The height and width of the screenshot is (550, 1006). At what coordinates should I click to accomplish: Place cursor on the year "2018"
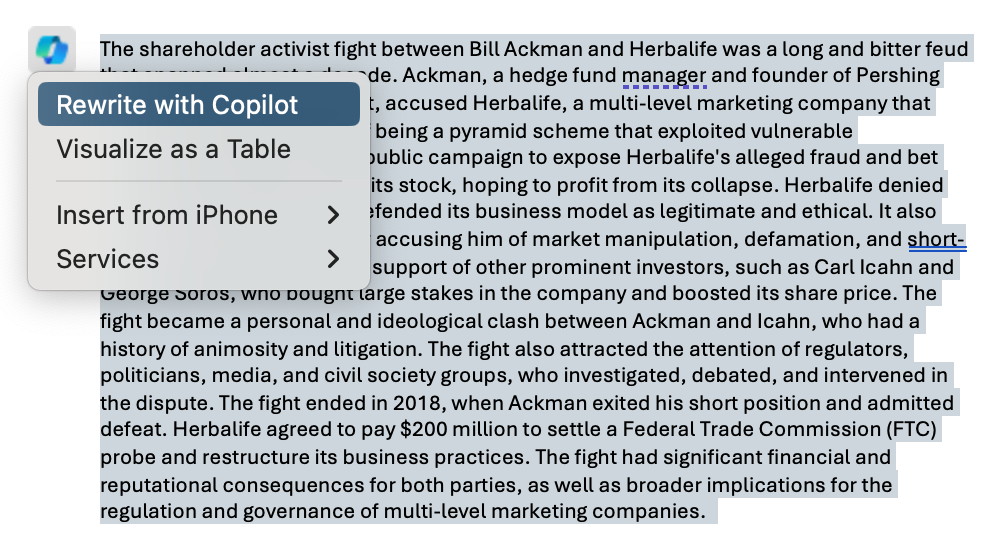click(416, 403)
